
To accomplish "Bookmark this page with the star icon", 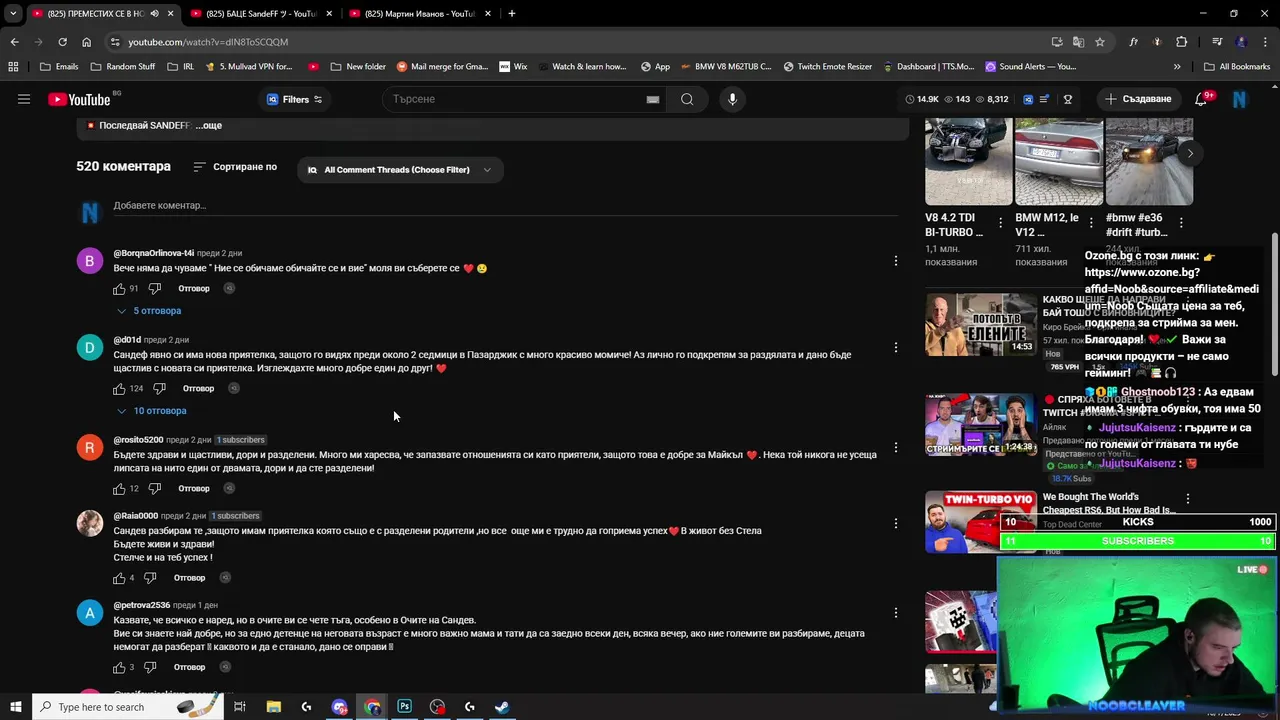I will (1100, 42).
